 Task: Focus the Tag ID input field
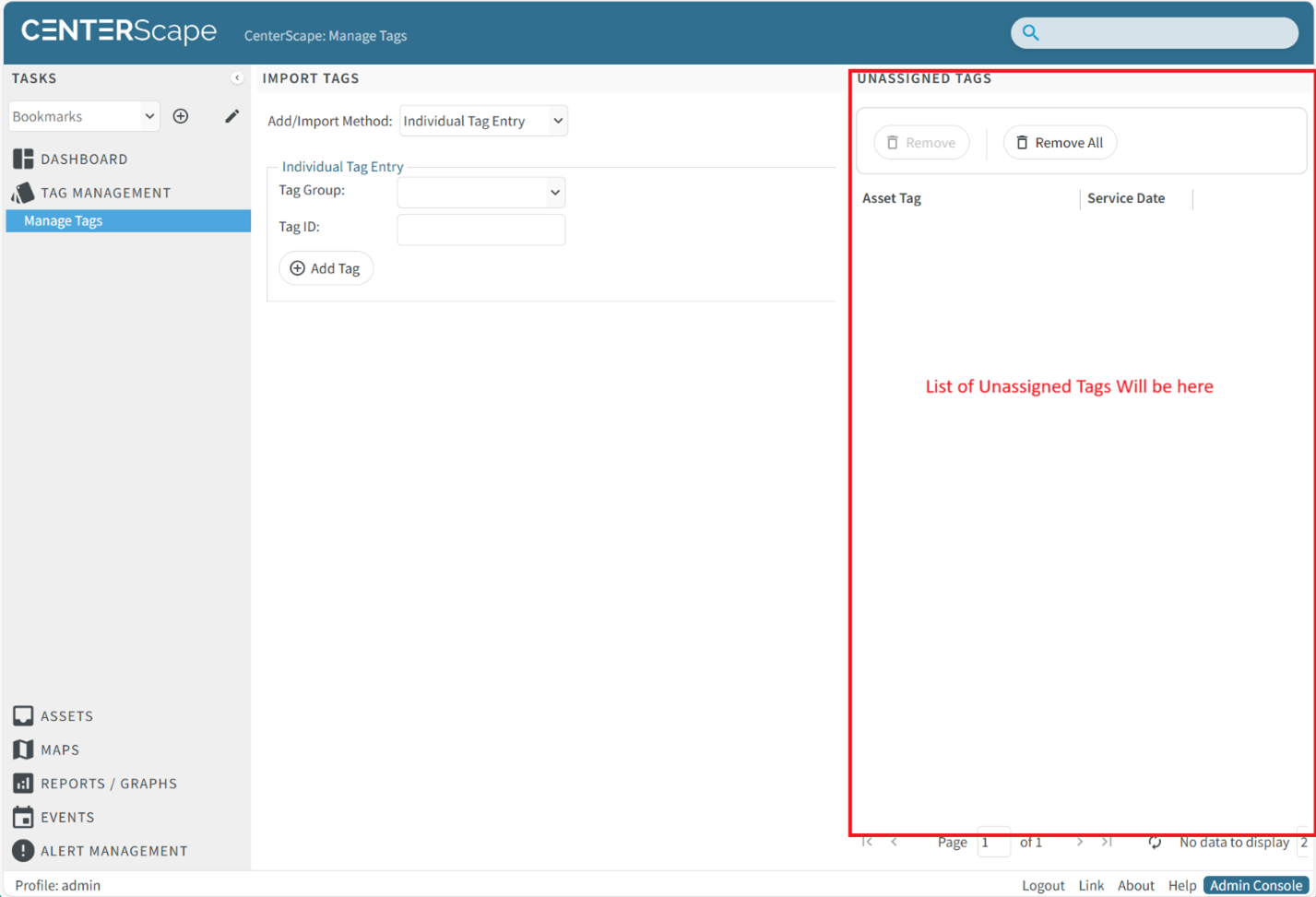click(480, 230)
